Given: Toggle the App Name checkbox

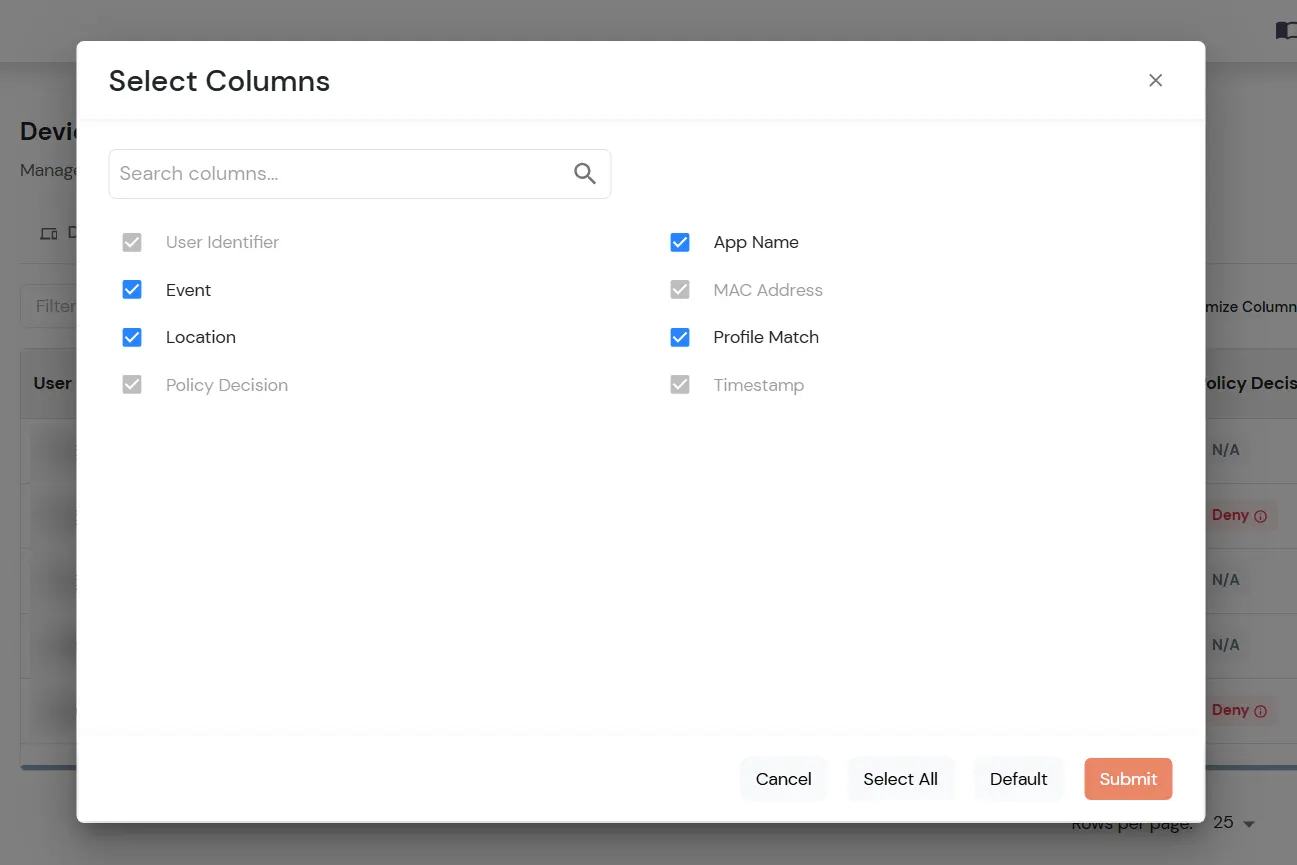Looking at the screenshot, I should 680,242.
